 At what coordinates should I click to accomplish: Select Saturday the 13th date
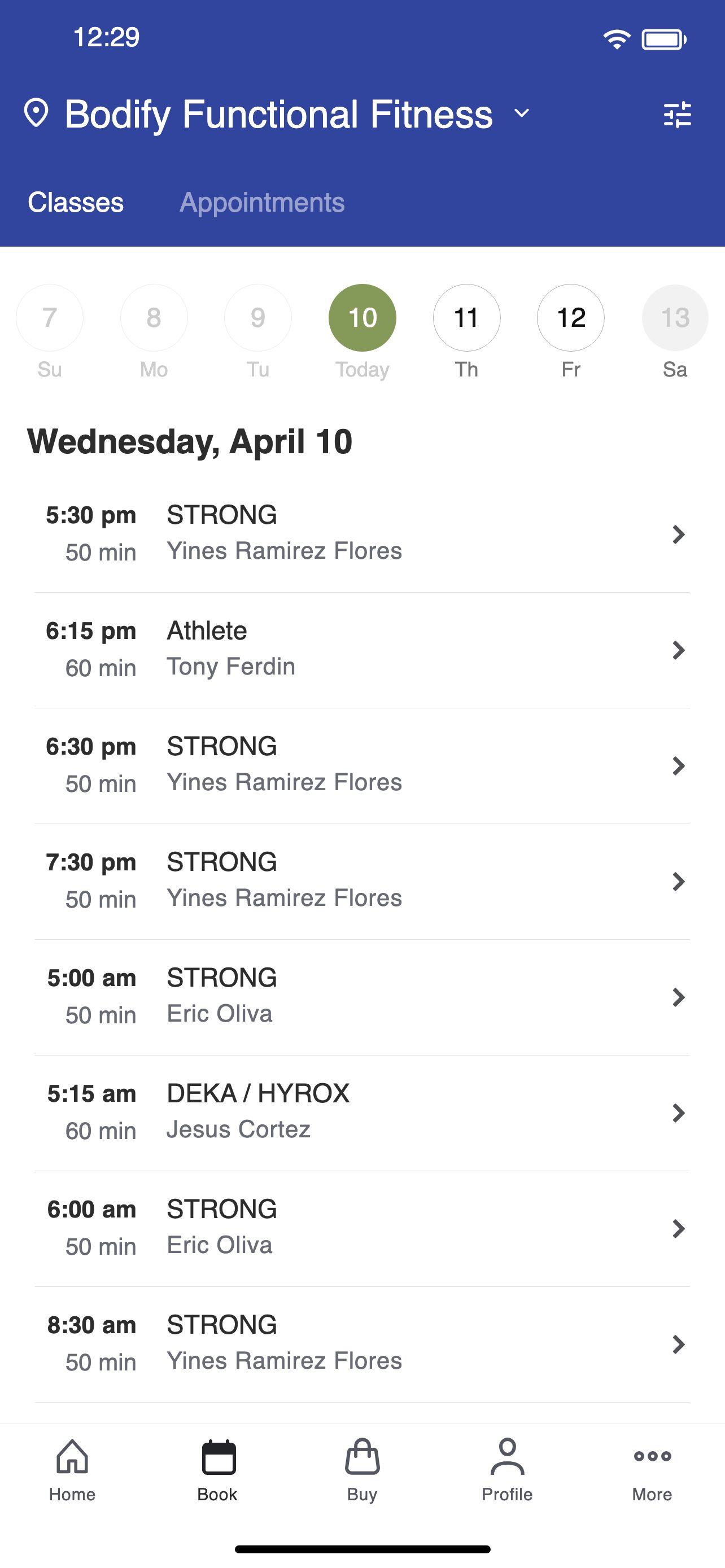coord(675,318)
